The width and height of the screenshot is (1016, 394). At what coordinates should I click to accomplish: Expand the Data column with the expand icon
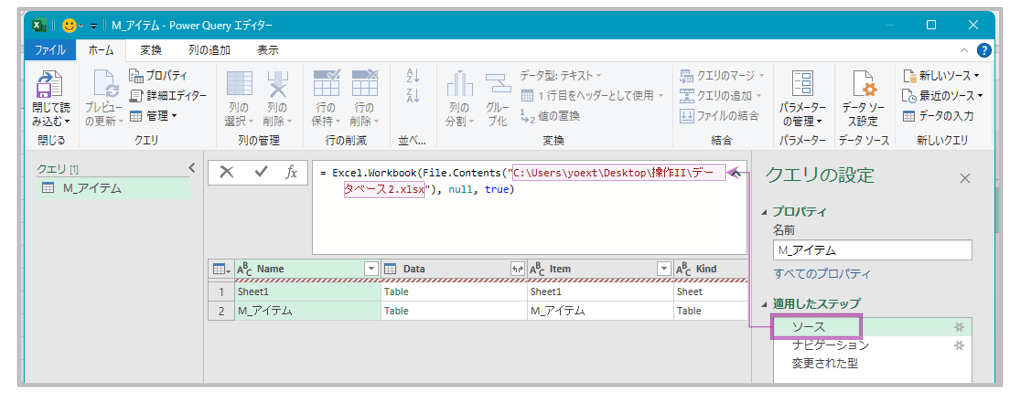[517, 269]
